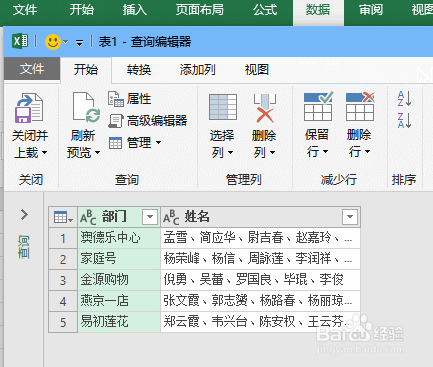Click the names cell starting with 郑云霞
The width and height of the screenshot is (433, 367).
[x=260, y=322]
